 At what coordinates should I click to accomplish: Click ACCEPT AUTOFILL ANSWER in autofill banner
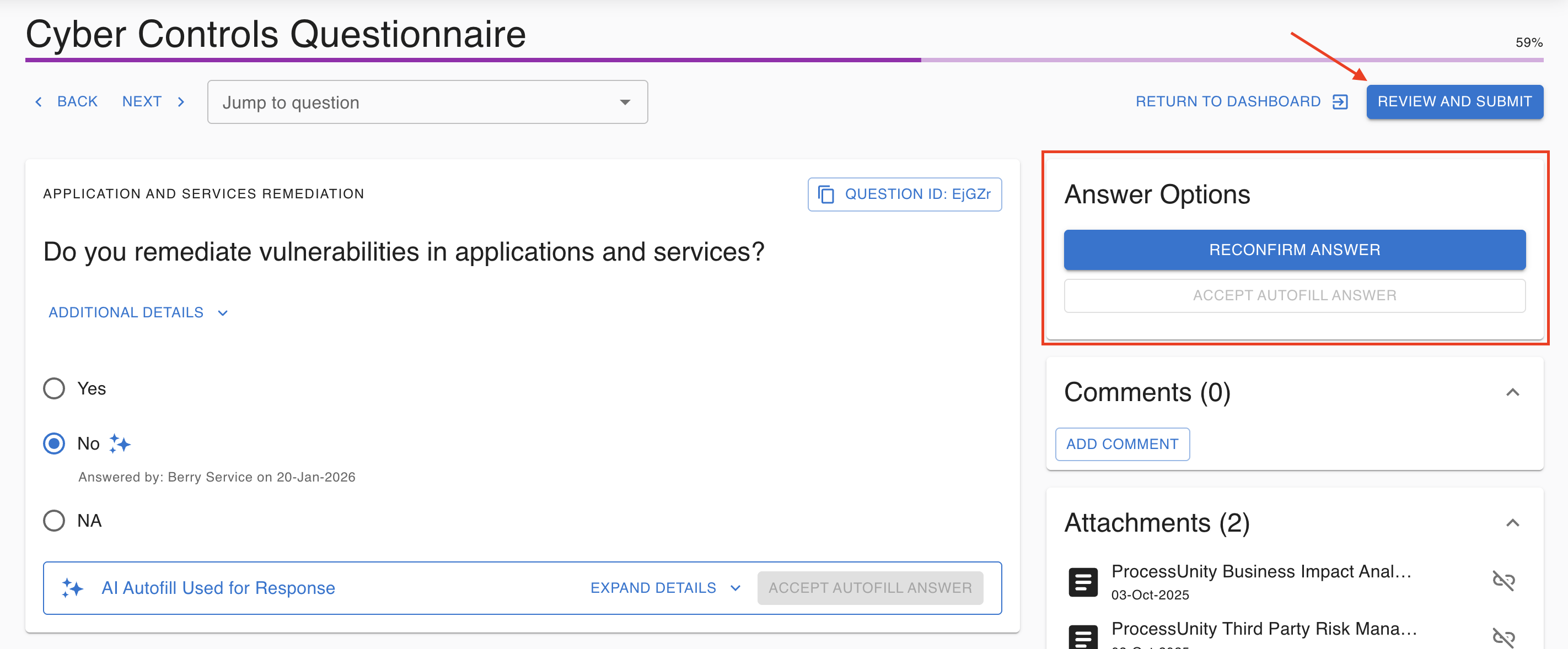[x=870, y=587]
